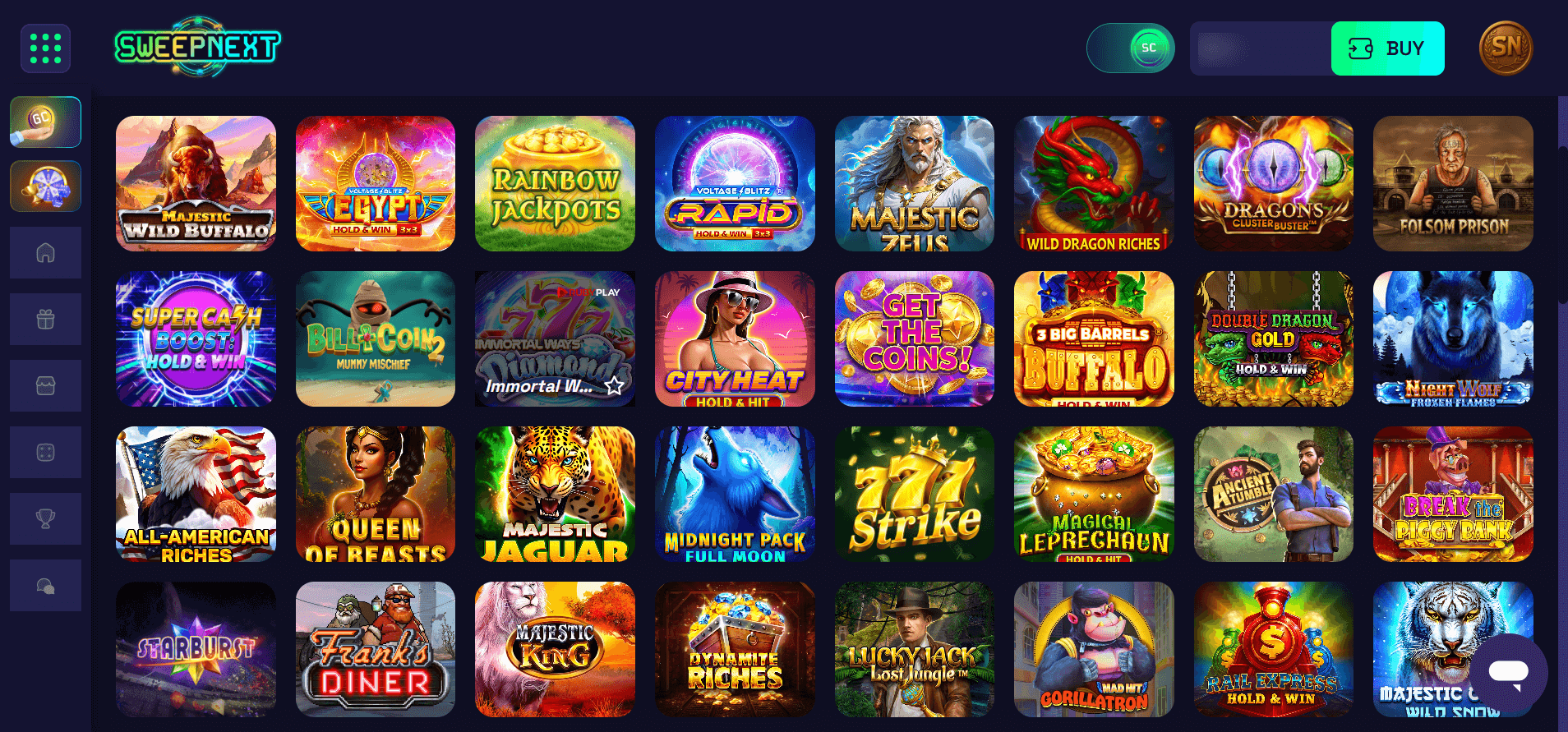Open the dice games sidebar icon
The height and width of the screenshot is (732, 1568).
pyautogui.click(x=45, y=452)
